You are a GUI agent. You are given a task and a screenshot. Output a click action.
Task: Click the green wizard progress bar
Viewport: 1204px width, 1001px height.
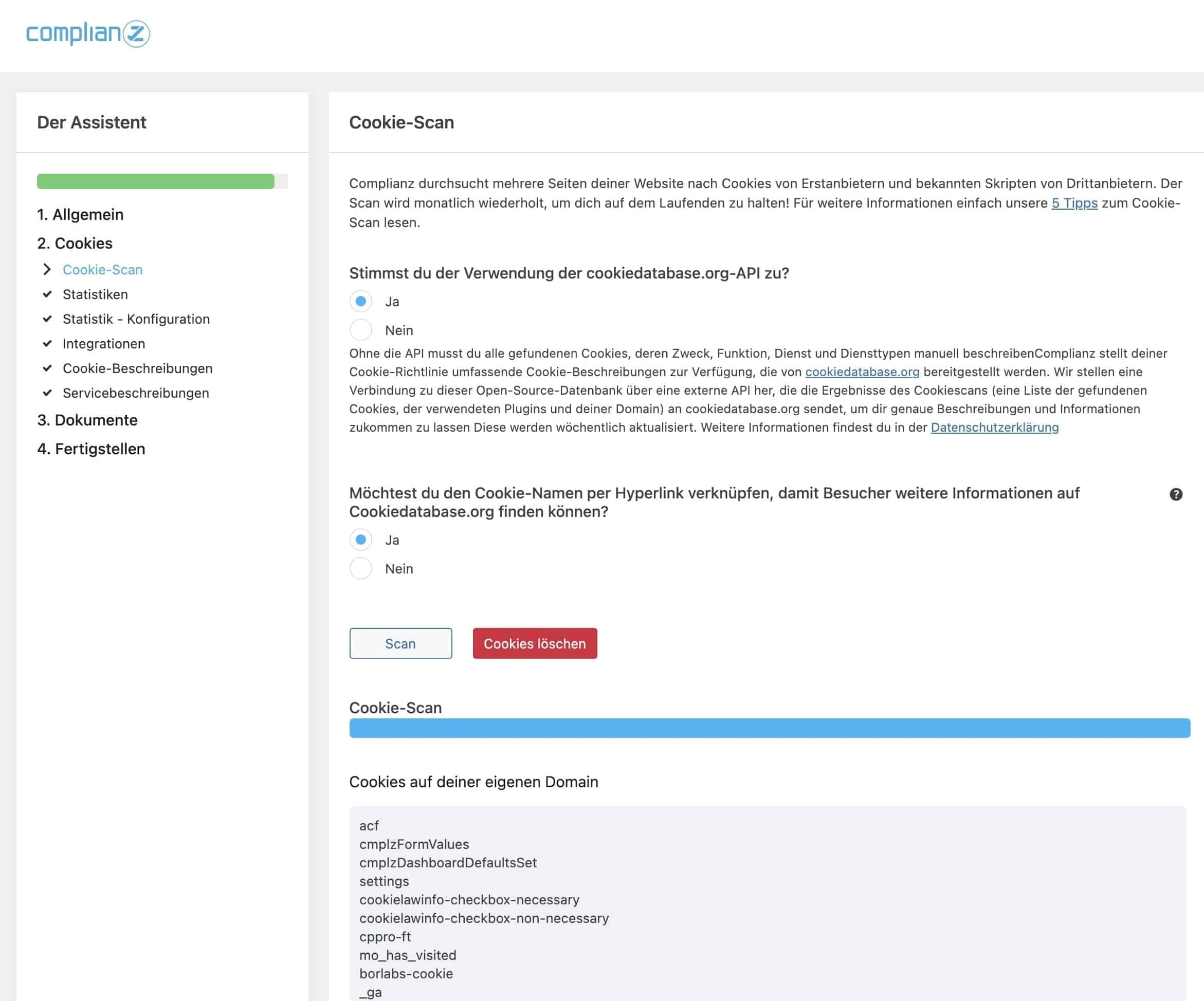(x=156, y=181)
